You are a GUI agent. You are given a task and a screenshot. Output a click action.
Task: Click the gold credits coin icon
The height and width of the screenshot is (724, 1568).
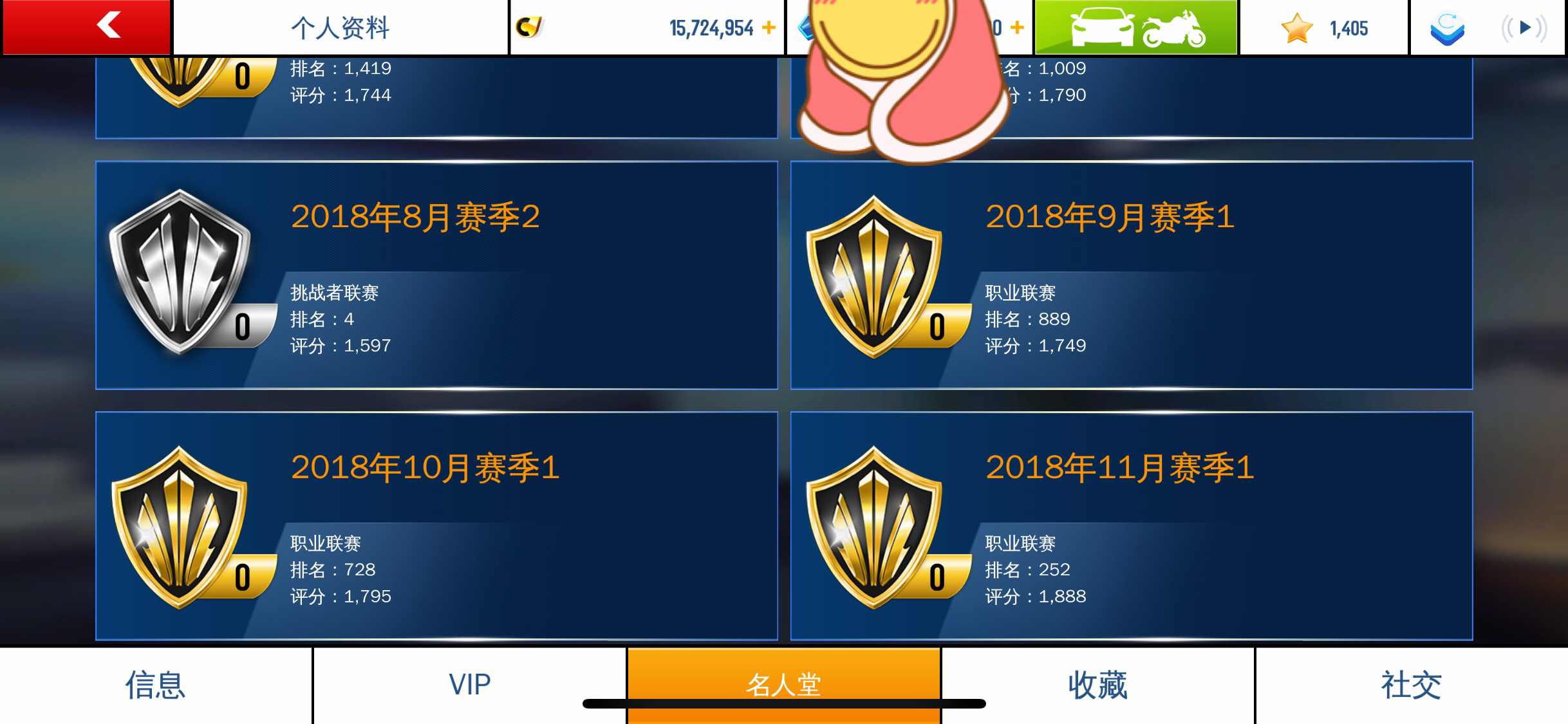point(530,27)
